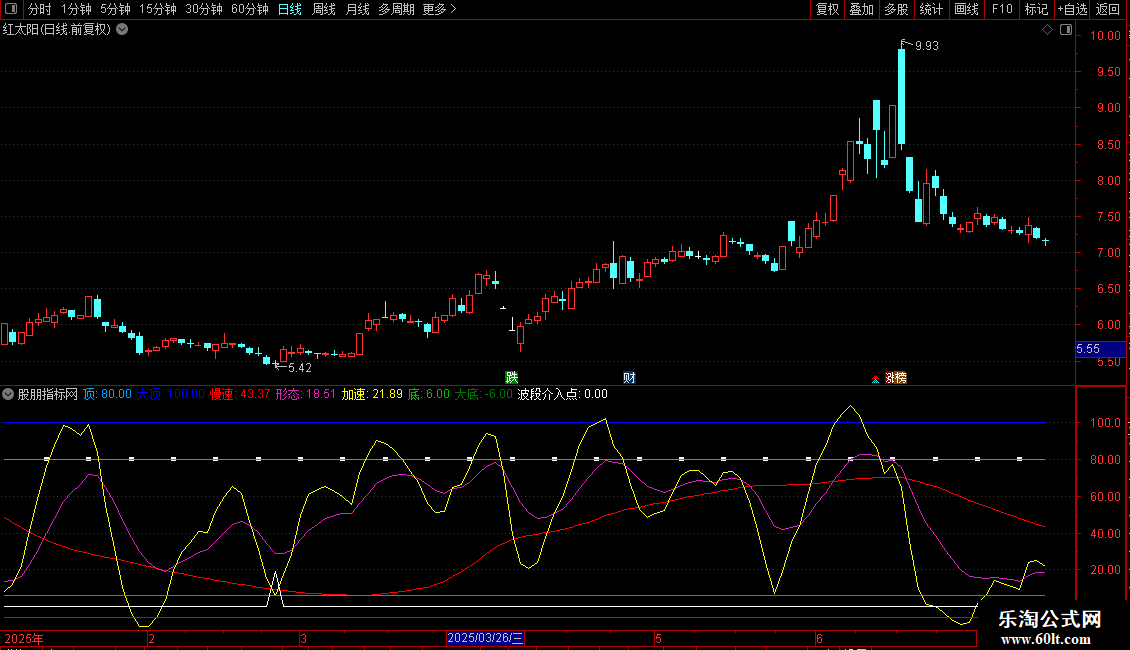Image resolution: width=1130 pixels, height=650 pixels.
Task: Click the blue 财 financial marker
Action: point(629,377)
